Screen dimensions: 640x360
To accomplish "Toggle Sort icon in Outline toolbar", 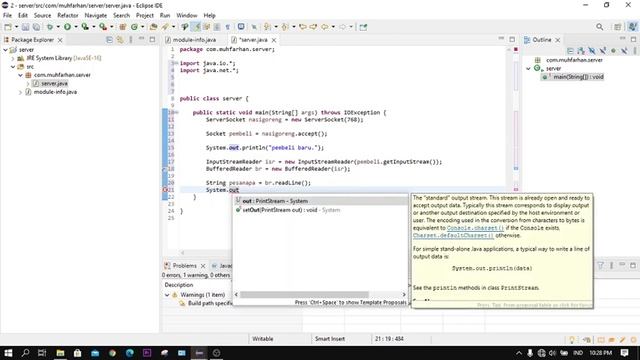I will 581,51.
